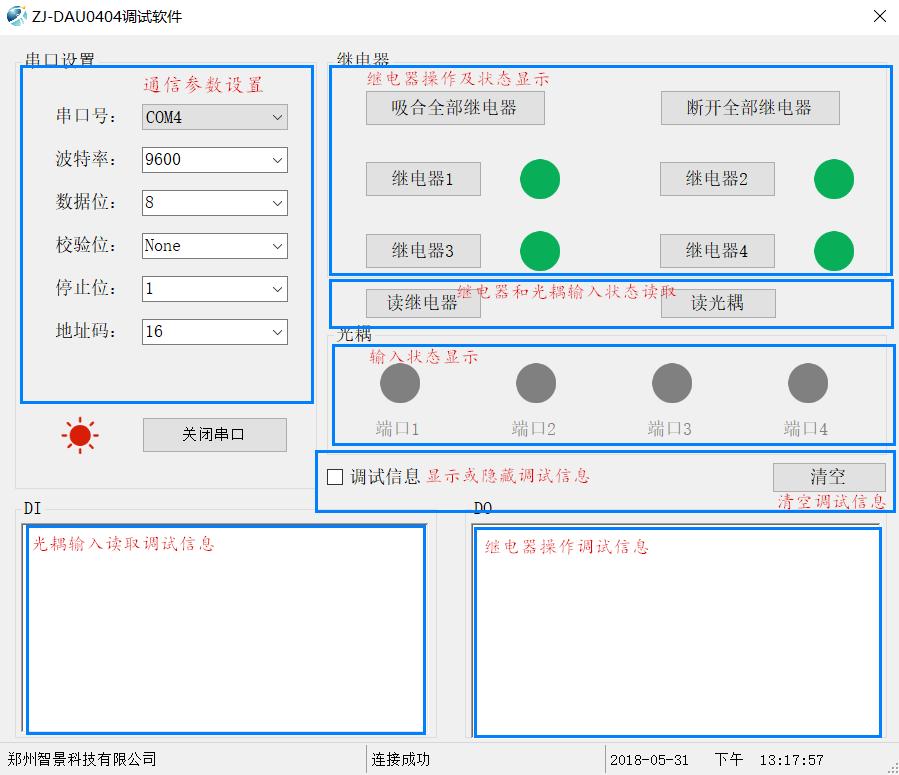Toggle the 继电器2 button
The image size is (899, 775).
717,179
